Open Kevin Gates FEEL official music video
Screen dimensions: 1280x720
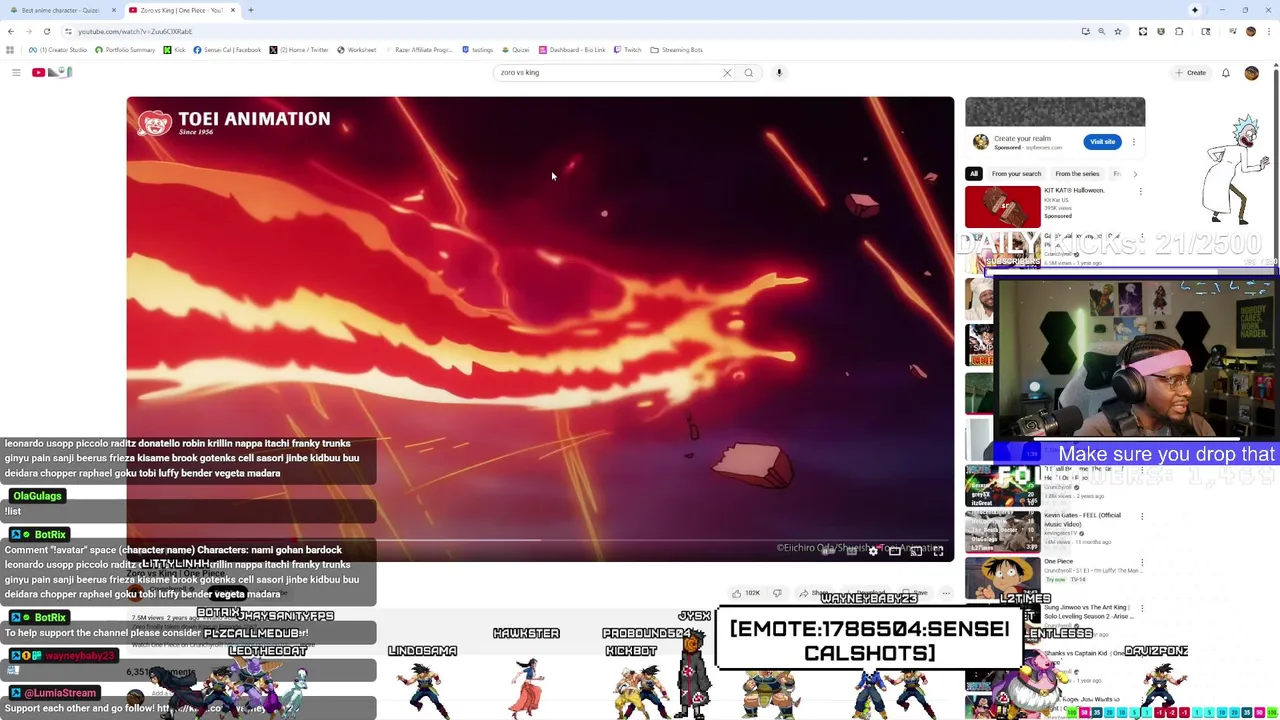click(1082, 519)
